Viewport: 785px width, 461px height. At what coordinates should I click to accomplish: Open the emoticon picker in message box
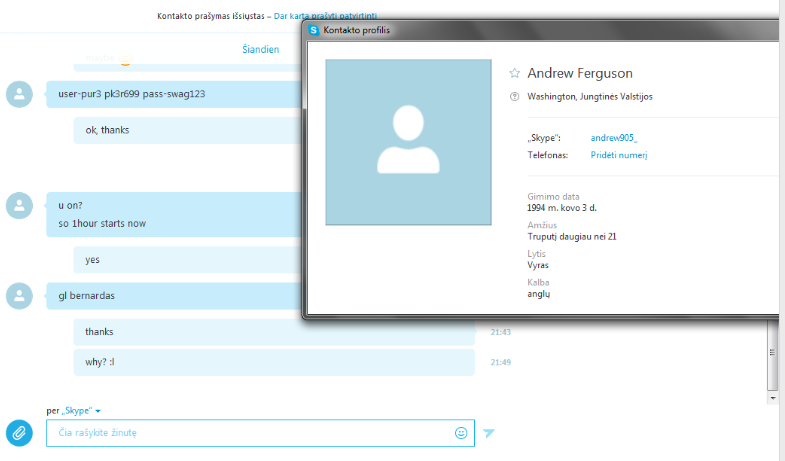[x=461, y=433]
